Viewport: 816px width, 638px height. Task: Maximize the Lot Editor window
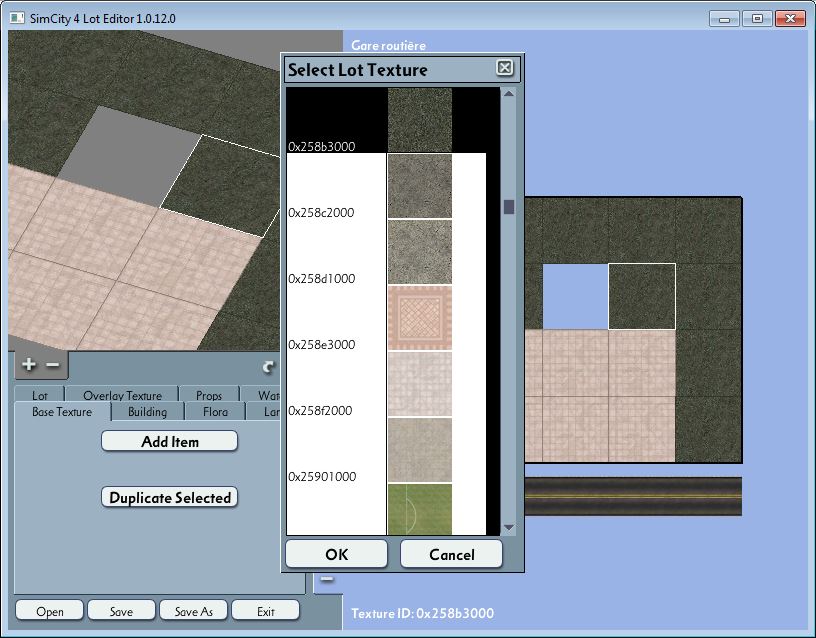coord(757,19)
